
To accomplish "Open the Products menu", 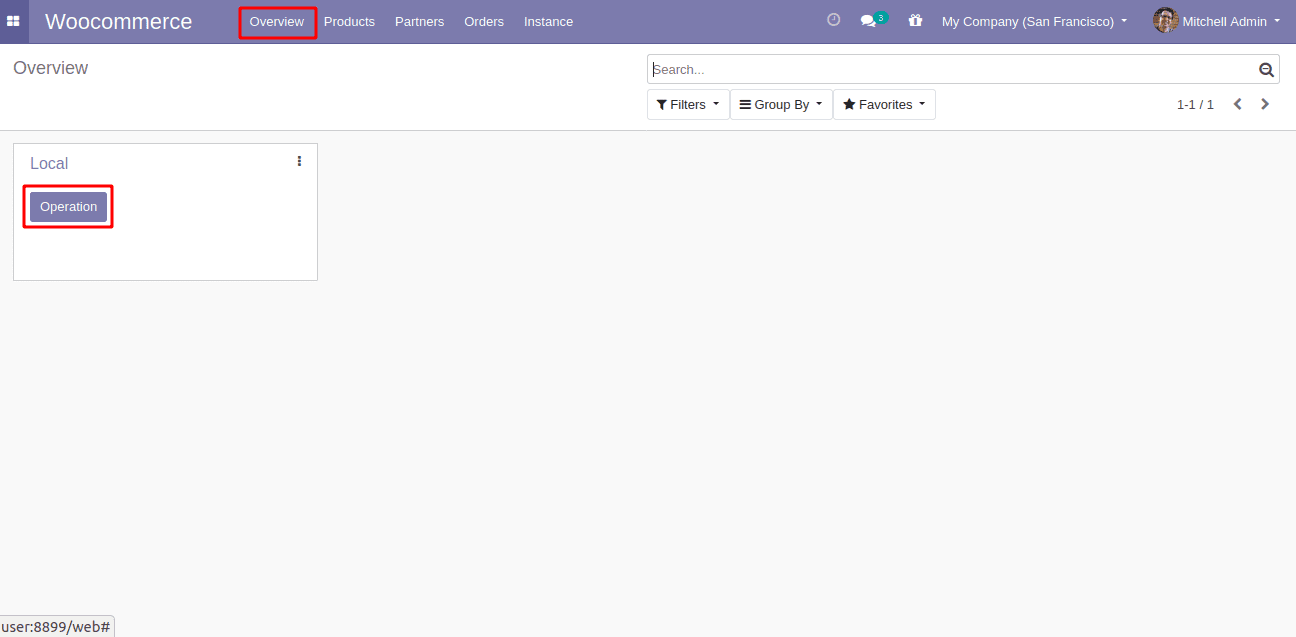I will pos(349,21).
